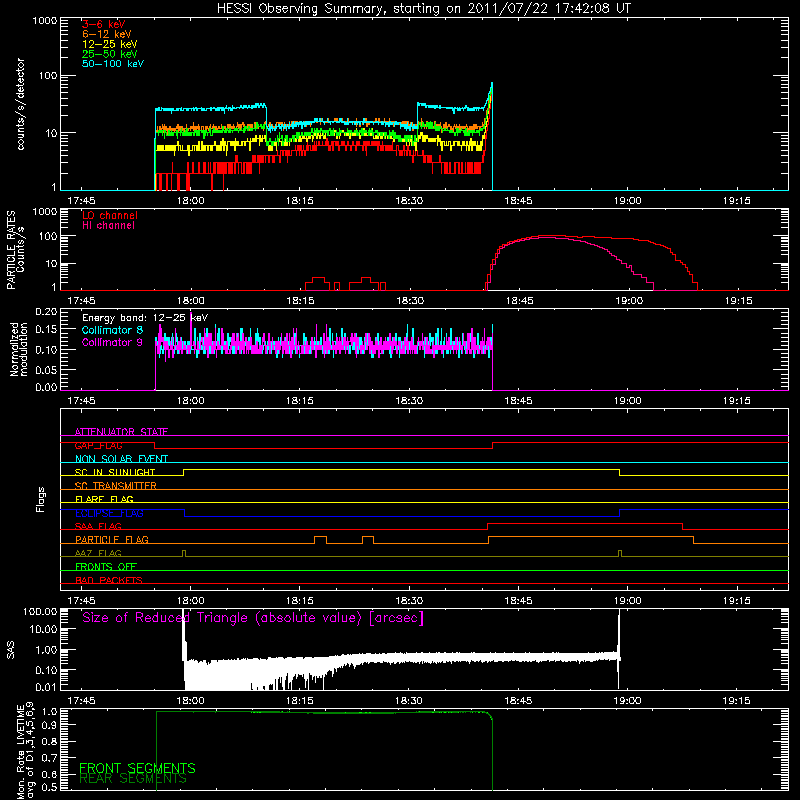Screen dimensions: 800x800
Task: Click the SAS axis label
Action: coord(11,649)
